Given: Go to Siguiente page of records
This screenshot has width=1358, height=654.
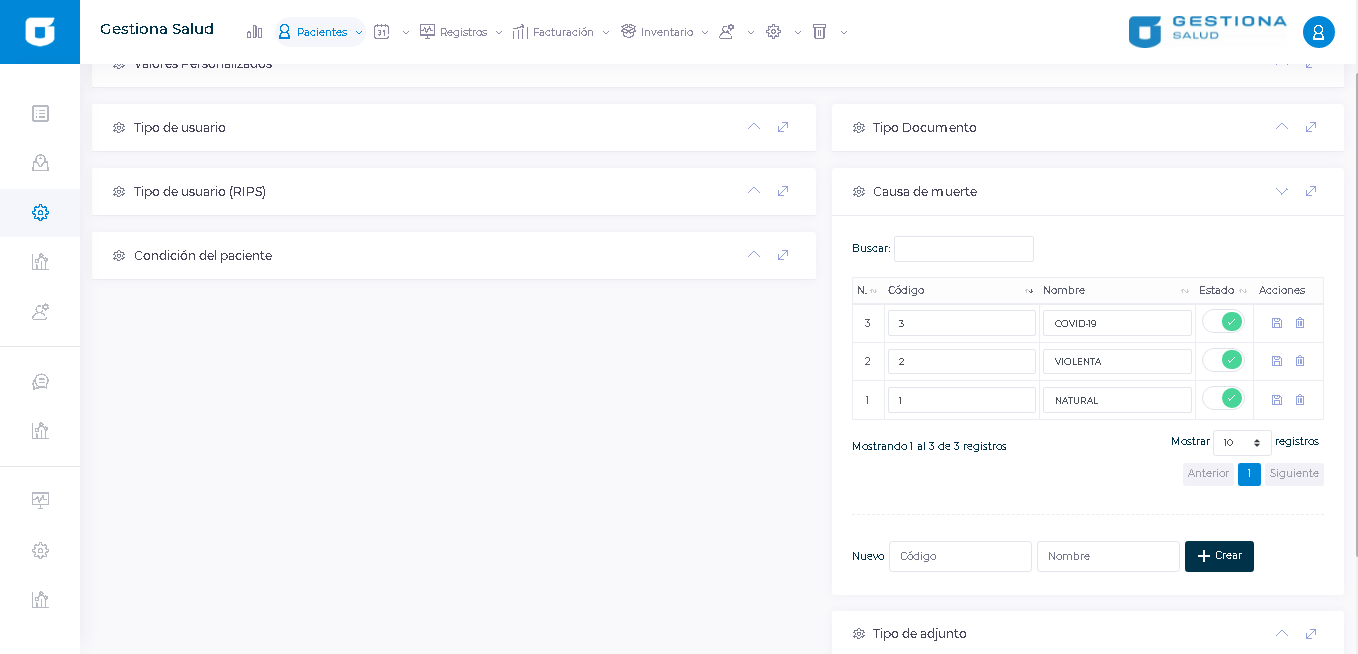Looking at the screenshot, I should [x=1294, y=474].
